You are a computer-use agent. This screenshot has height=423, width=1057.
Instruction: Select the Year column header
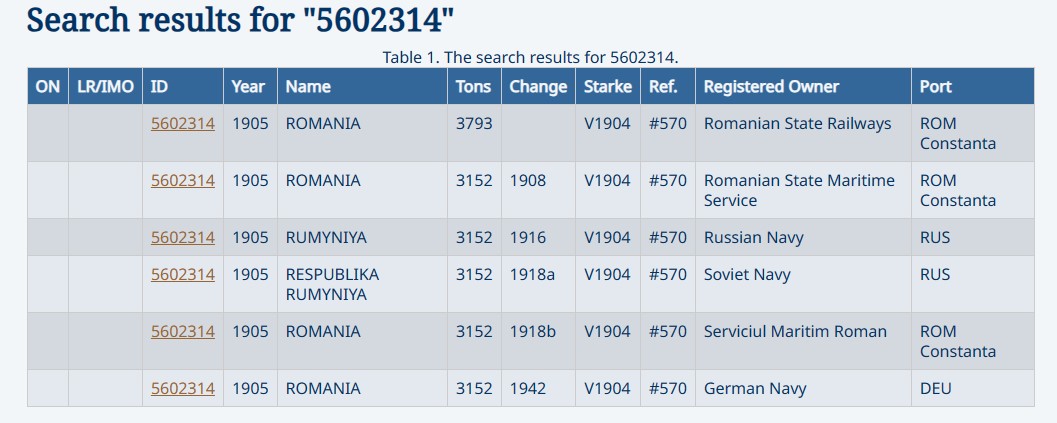(x=248, y=87)
